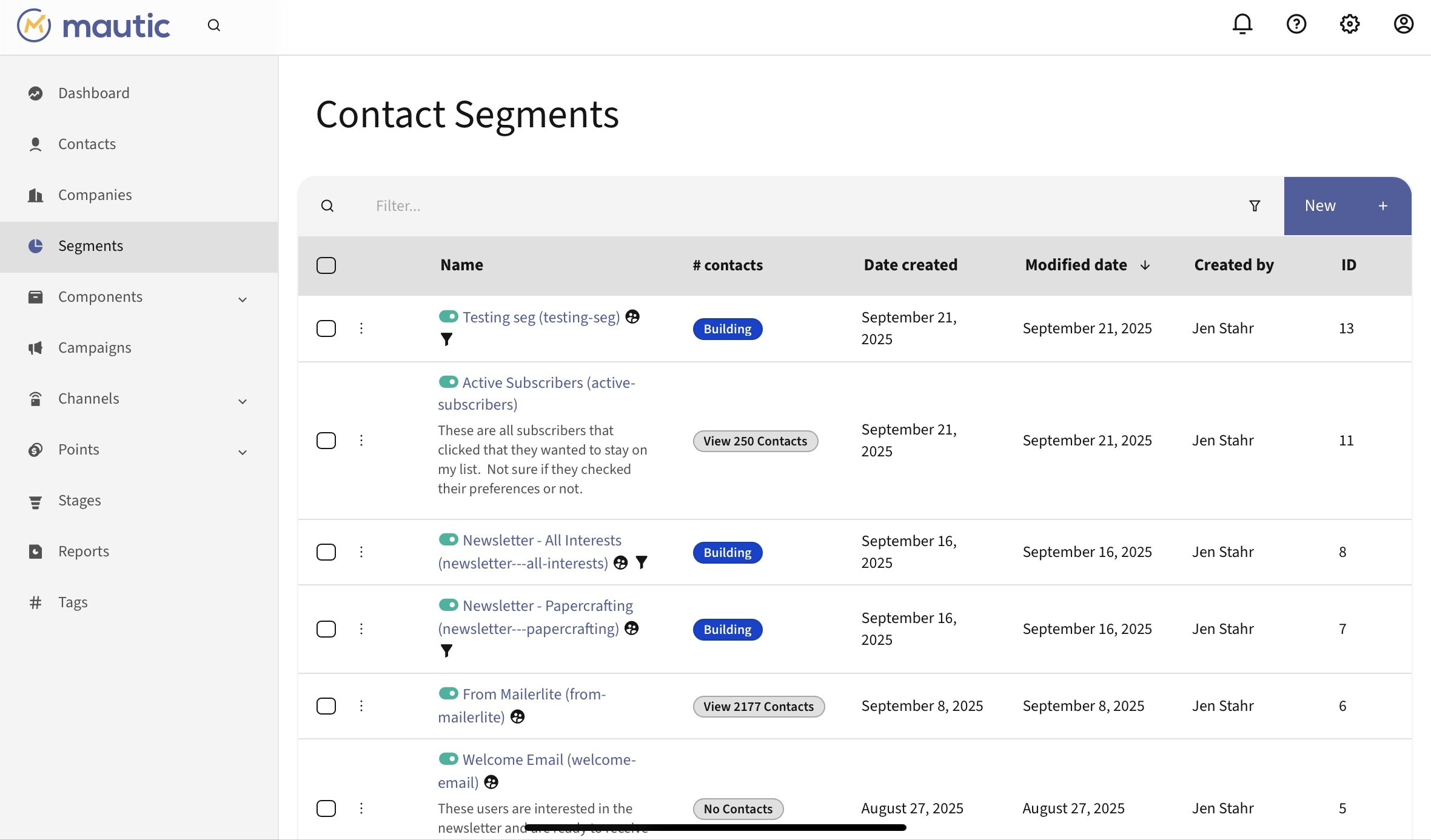Image resolution: width=1431 pixels, height=840 pixels.
Task: Click the Mautic logo
Action: pyautogui.click(x=94, y=25)
